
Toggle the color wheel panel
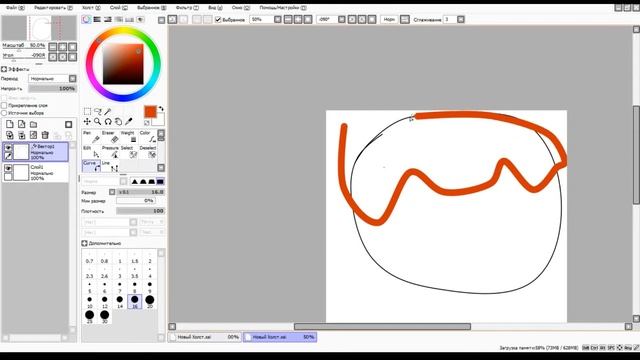click(x=87, y=20)
